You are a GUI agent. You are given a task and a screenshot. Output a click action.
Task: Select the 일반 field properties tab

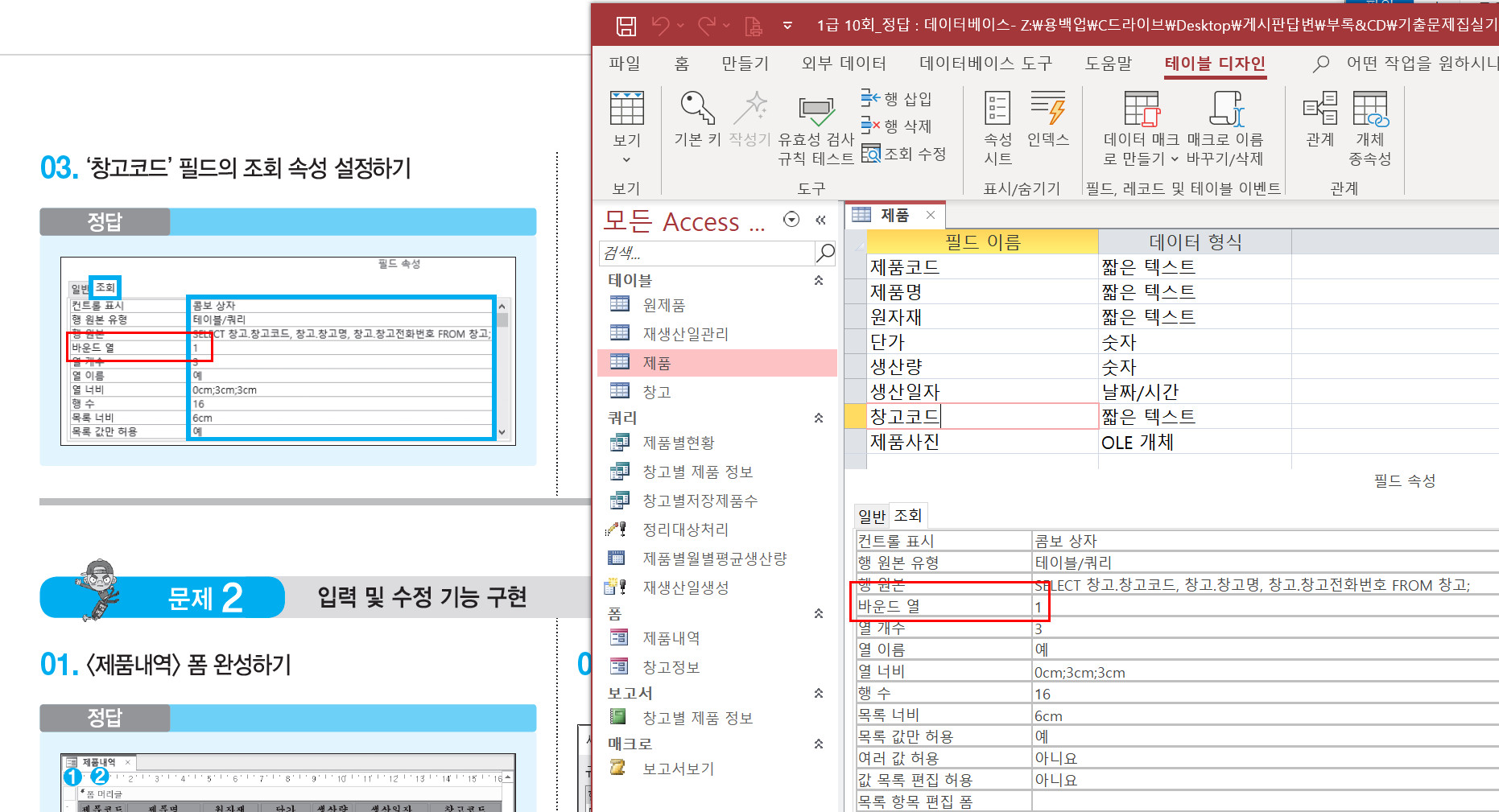tap(871, 516)
